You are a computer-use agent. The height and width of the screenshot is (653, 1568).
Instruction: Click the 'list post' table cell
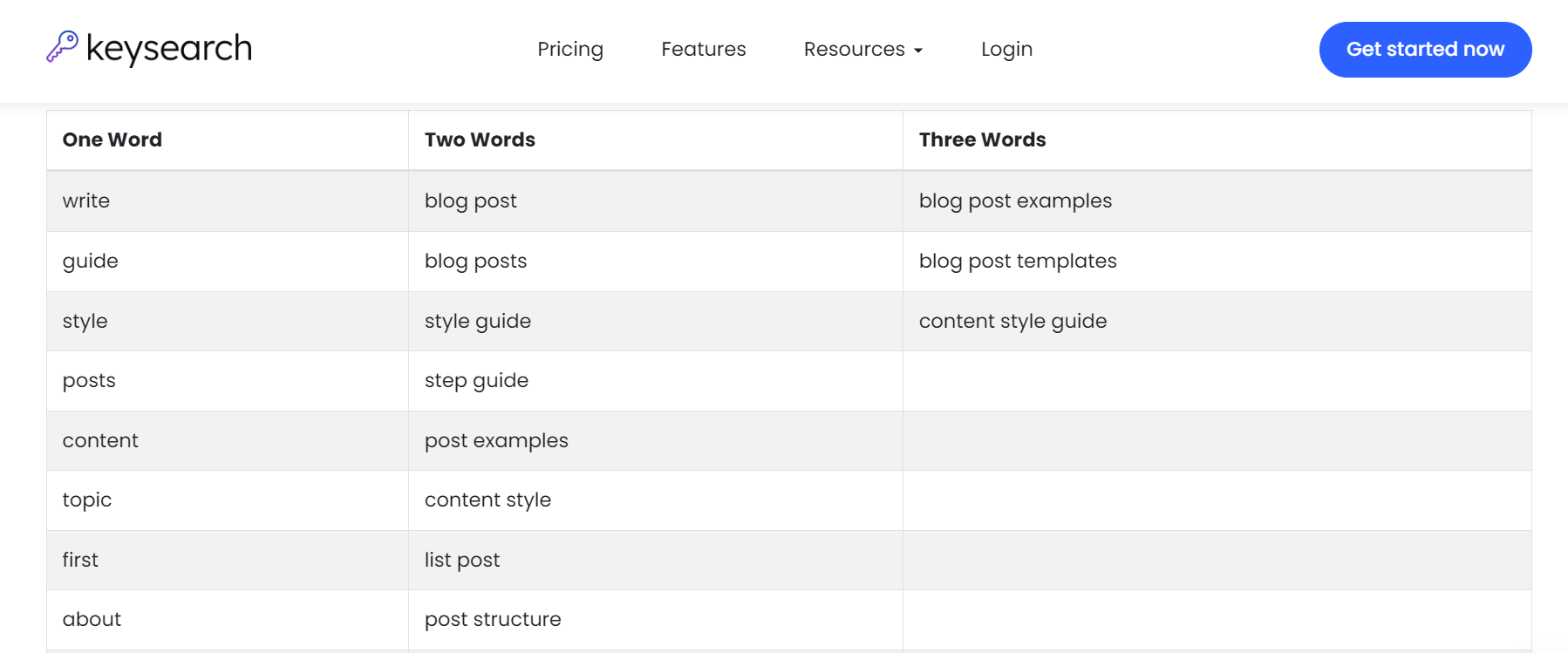(462, 560)
